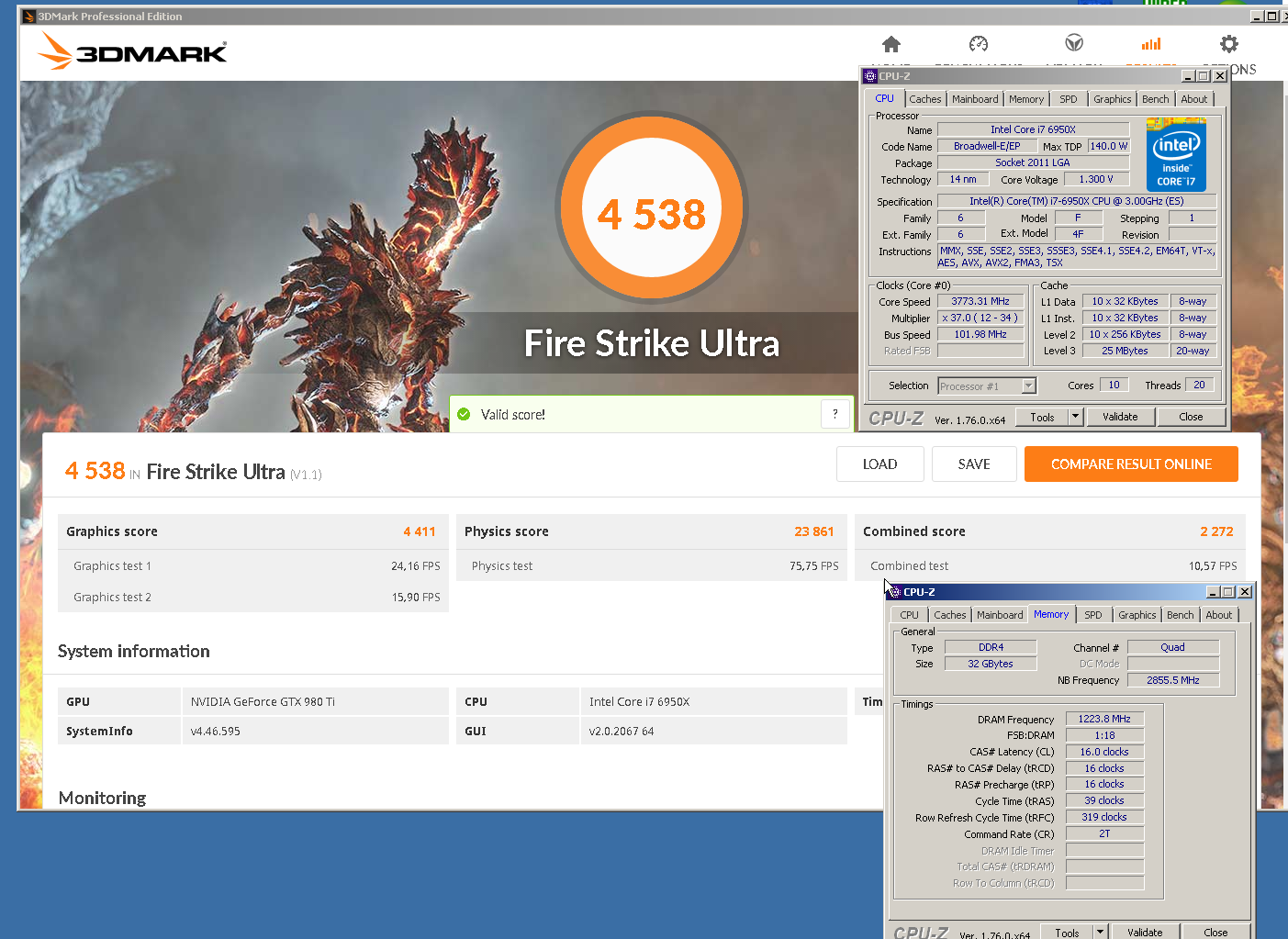The image size is (1288, 939).
Task: Click the Combined test row
Action: [1050, 566]
